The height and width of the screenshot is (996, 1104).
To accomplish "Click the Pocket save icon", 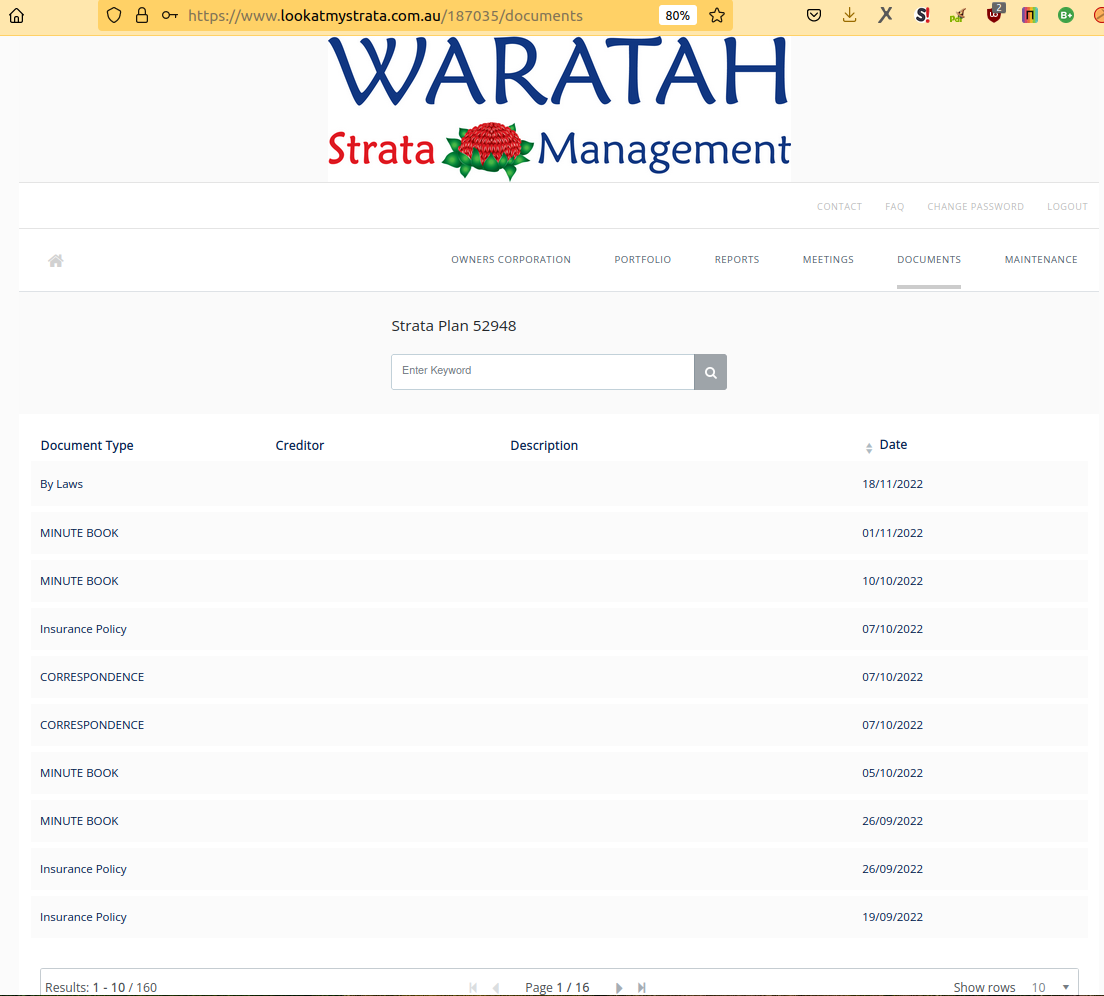I will 814,15.
